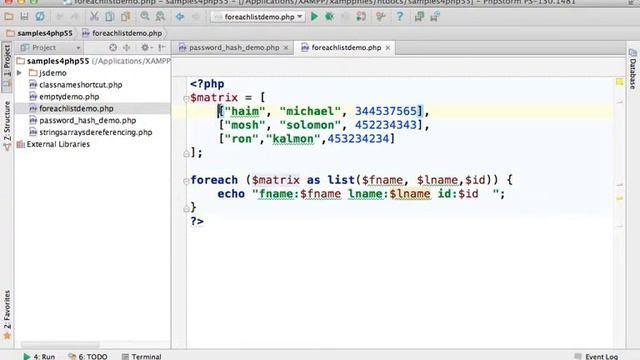
Task: Click the Replace toolbar icon
Action: 160,17
